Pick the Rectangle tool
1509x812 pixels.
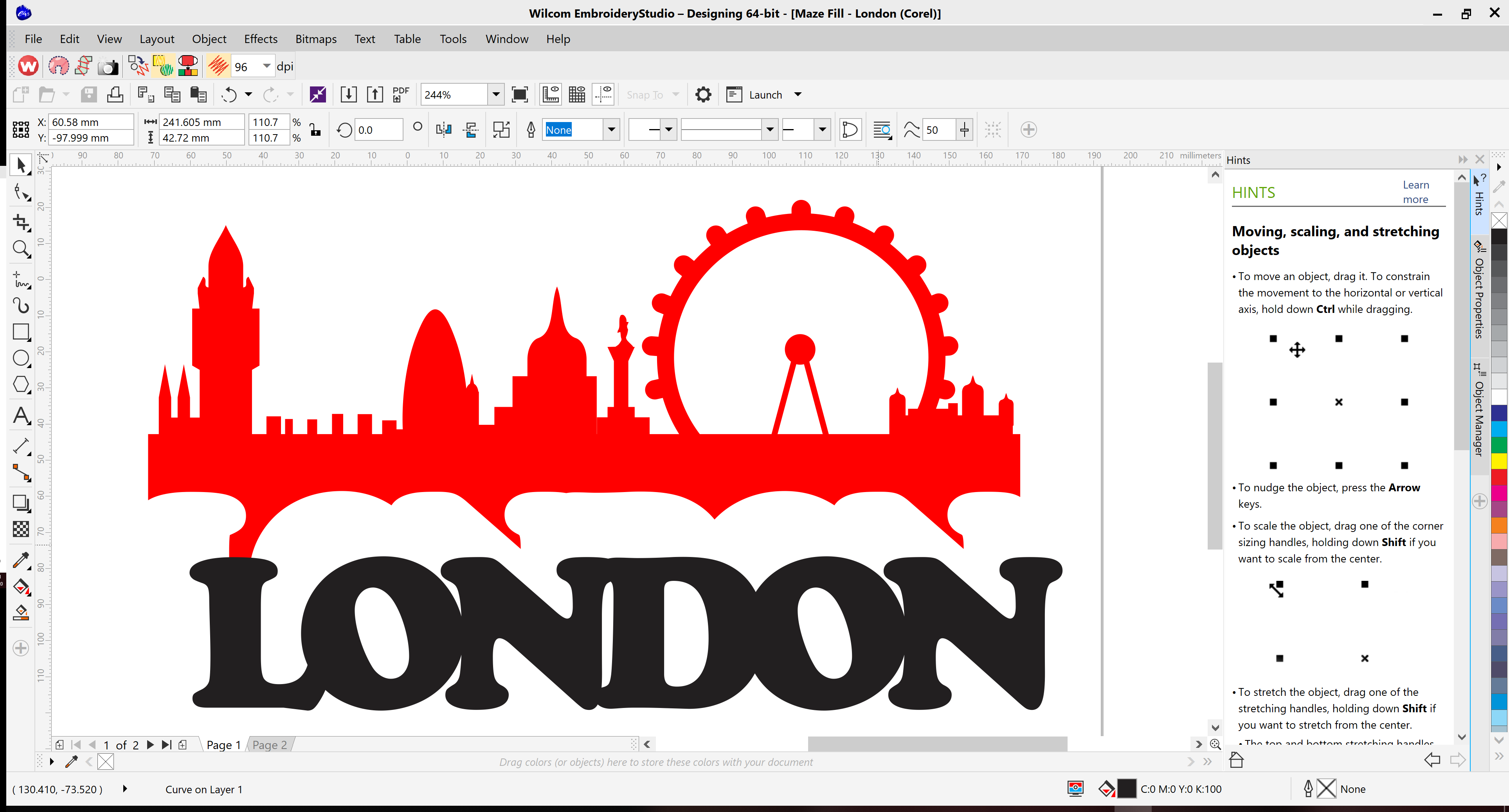coord(21,332)
